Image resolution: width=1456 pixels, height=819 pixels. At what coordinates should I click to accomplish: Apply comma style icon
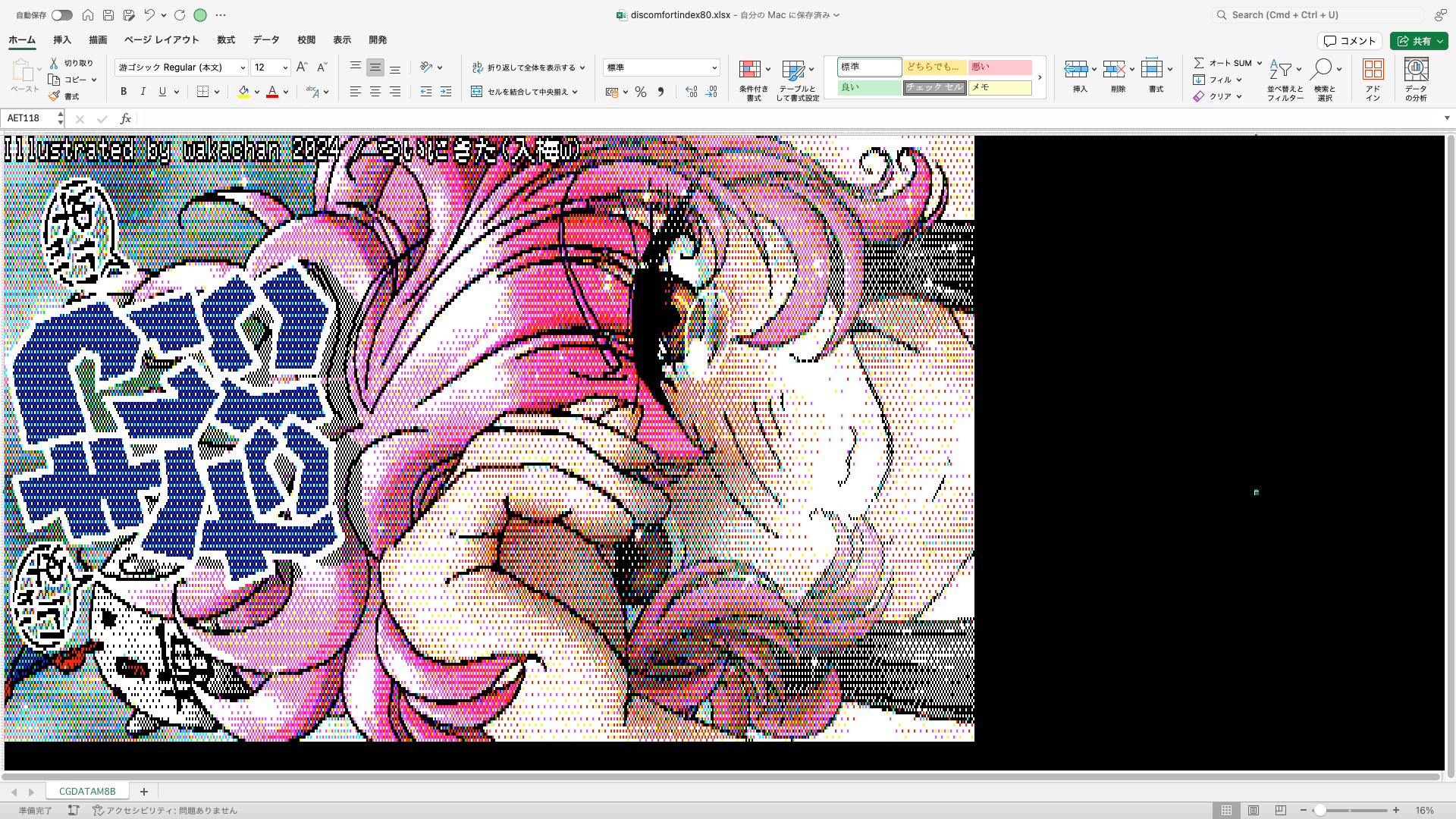tap(661, 92)
